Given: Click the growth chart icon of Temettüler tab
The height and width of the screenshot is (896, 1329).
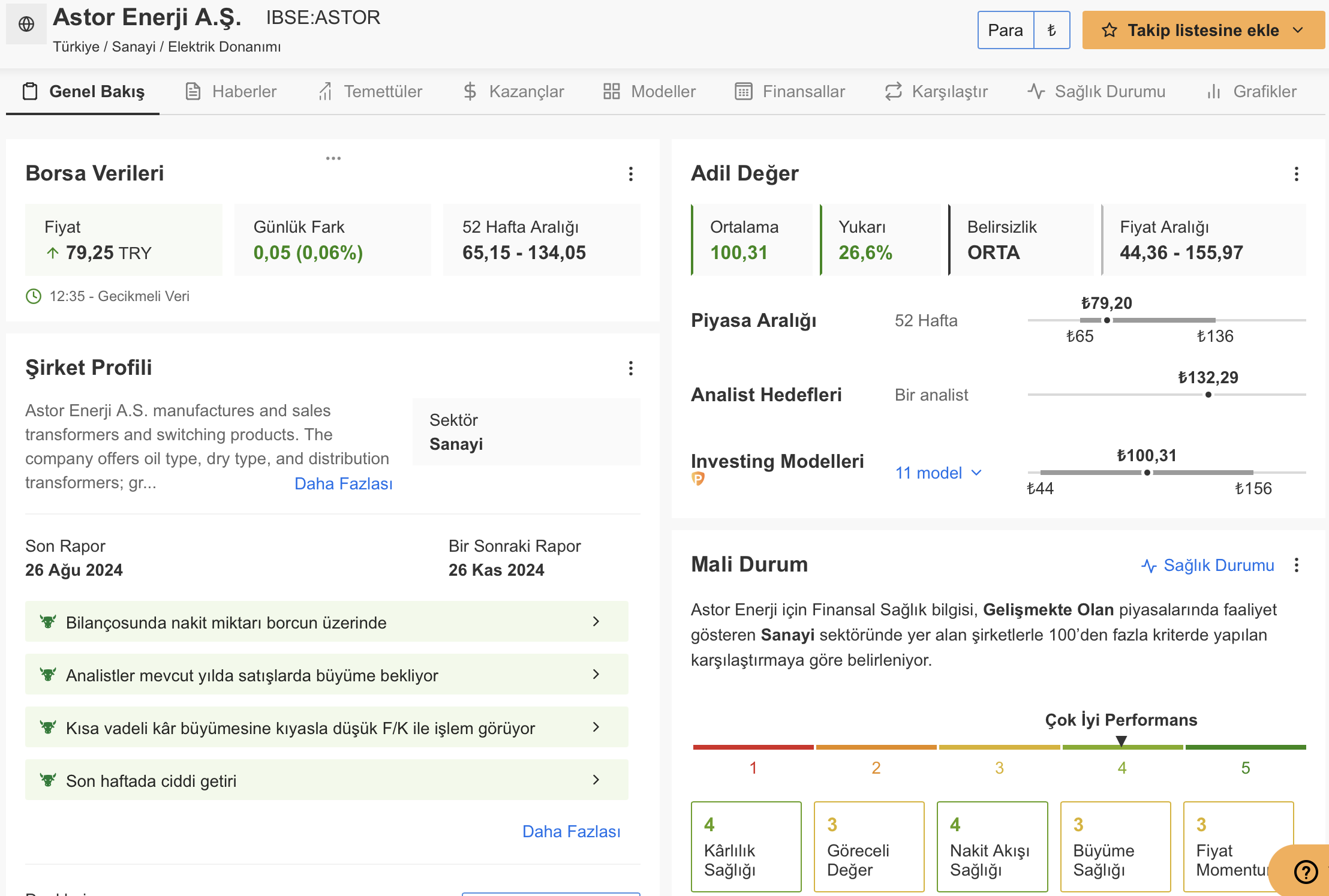Looking at the screenshot, I should tap(325, 91).
